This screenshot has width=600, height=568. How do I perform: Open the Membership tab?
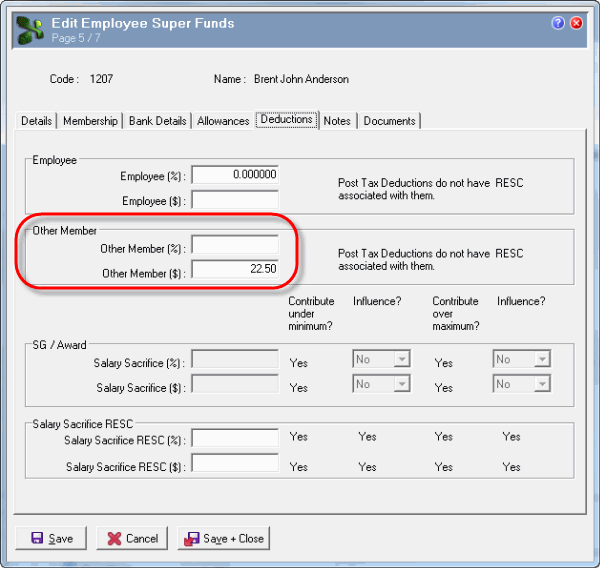pyautogui.click(x=90, y=121)
